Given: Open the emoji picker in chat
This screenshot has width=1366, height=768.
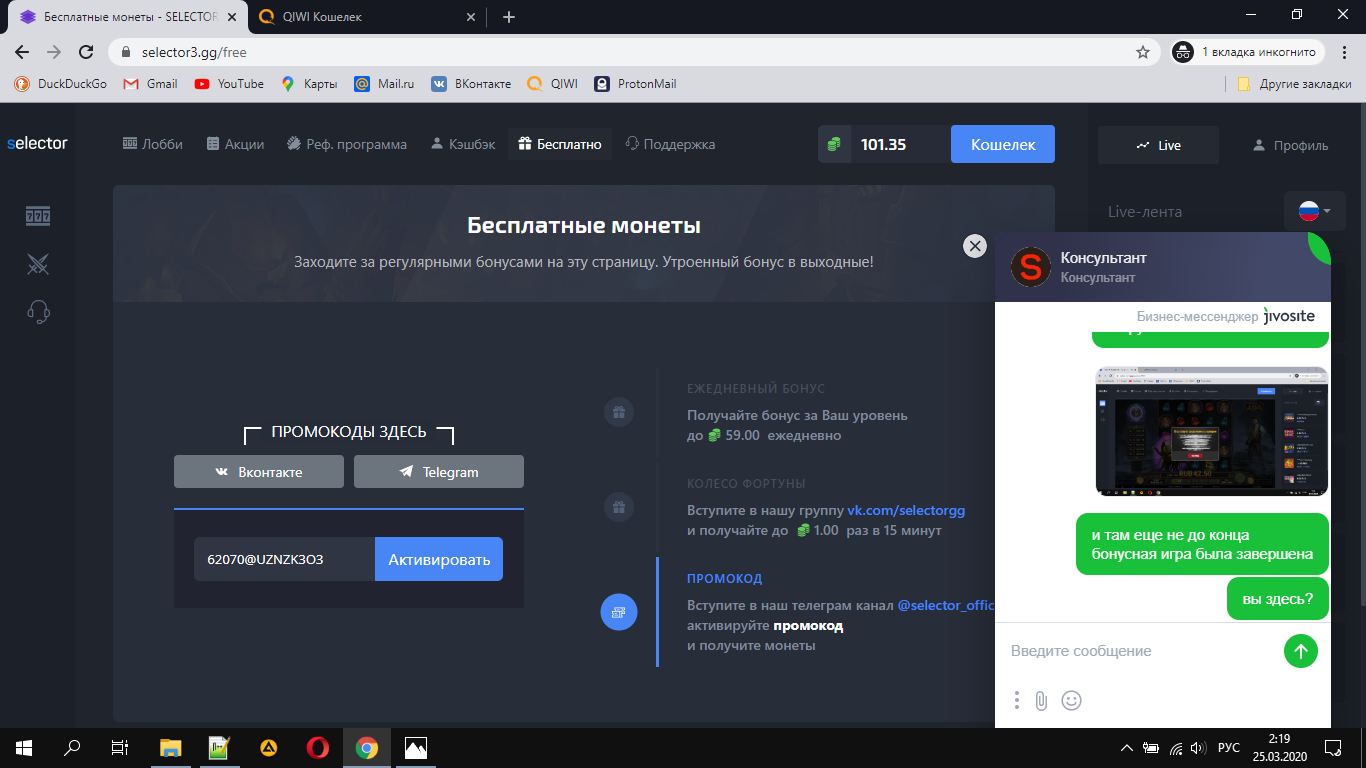Looking at the screenshot, I should tap(1071, 701).
